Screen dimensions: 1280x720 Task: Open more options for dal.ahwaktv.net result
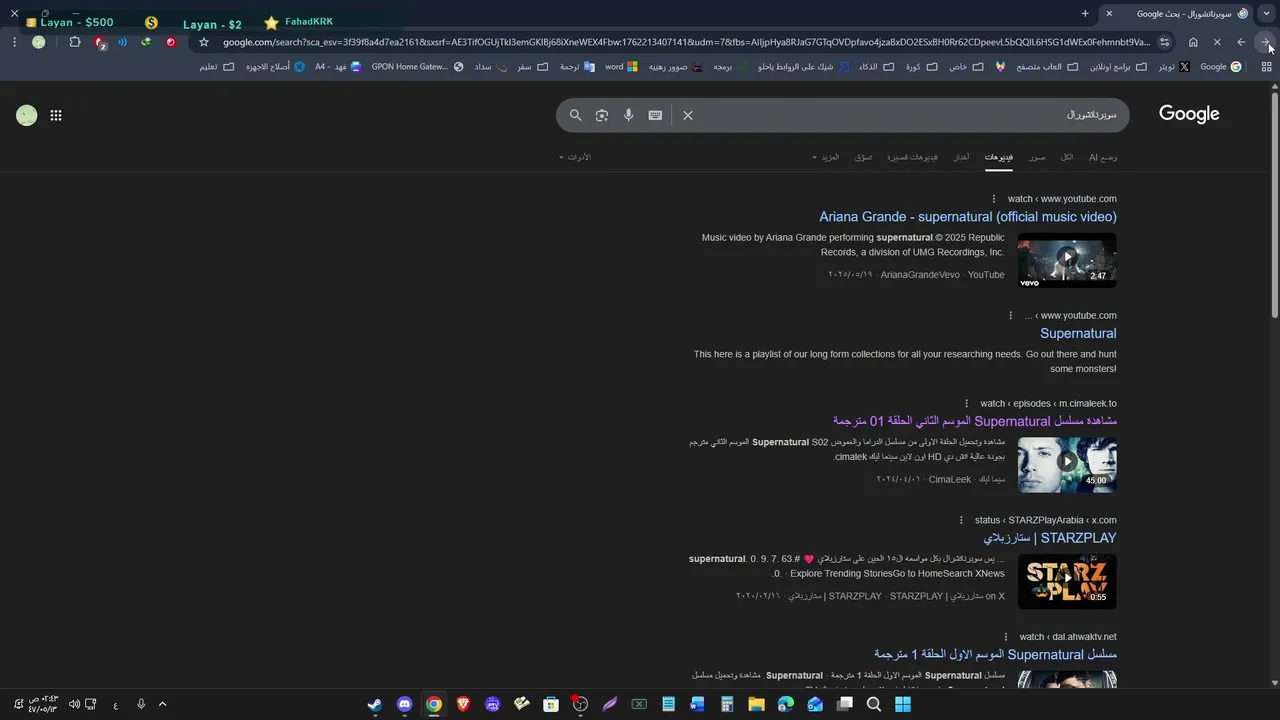pyautogui.click(x=1006, y=637)
